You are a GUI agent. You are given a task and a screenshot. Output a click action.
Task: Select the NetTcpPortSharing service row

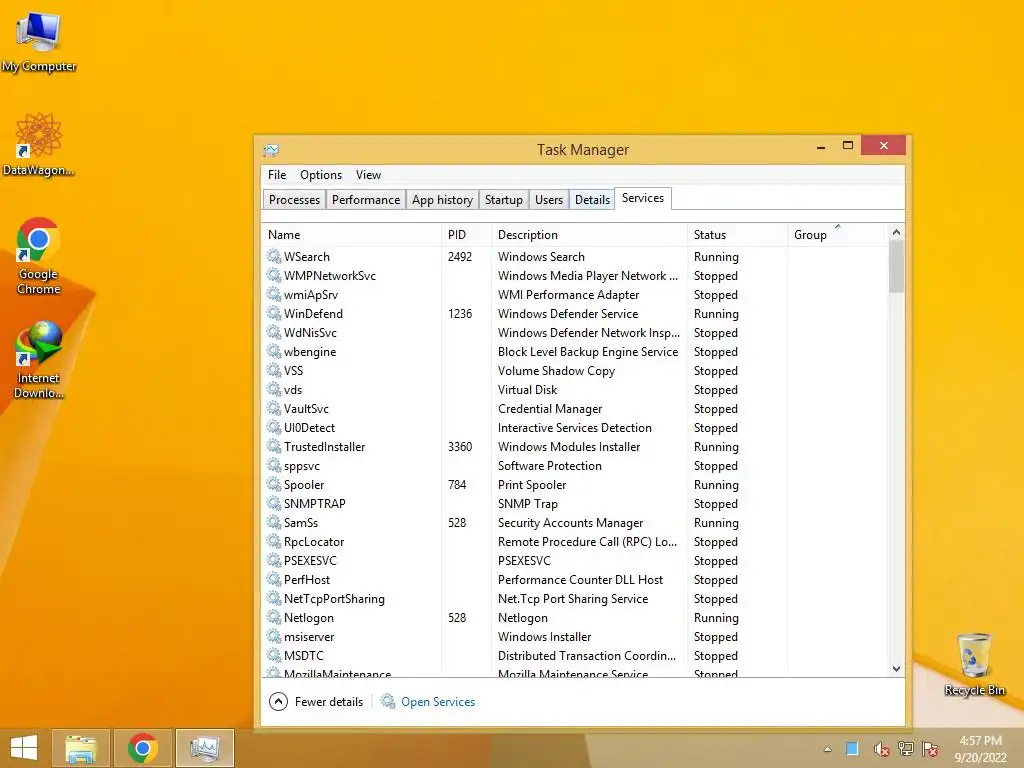575,598
